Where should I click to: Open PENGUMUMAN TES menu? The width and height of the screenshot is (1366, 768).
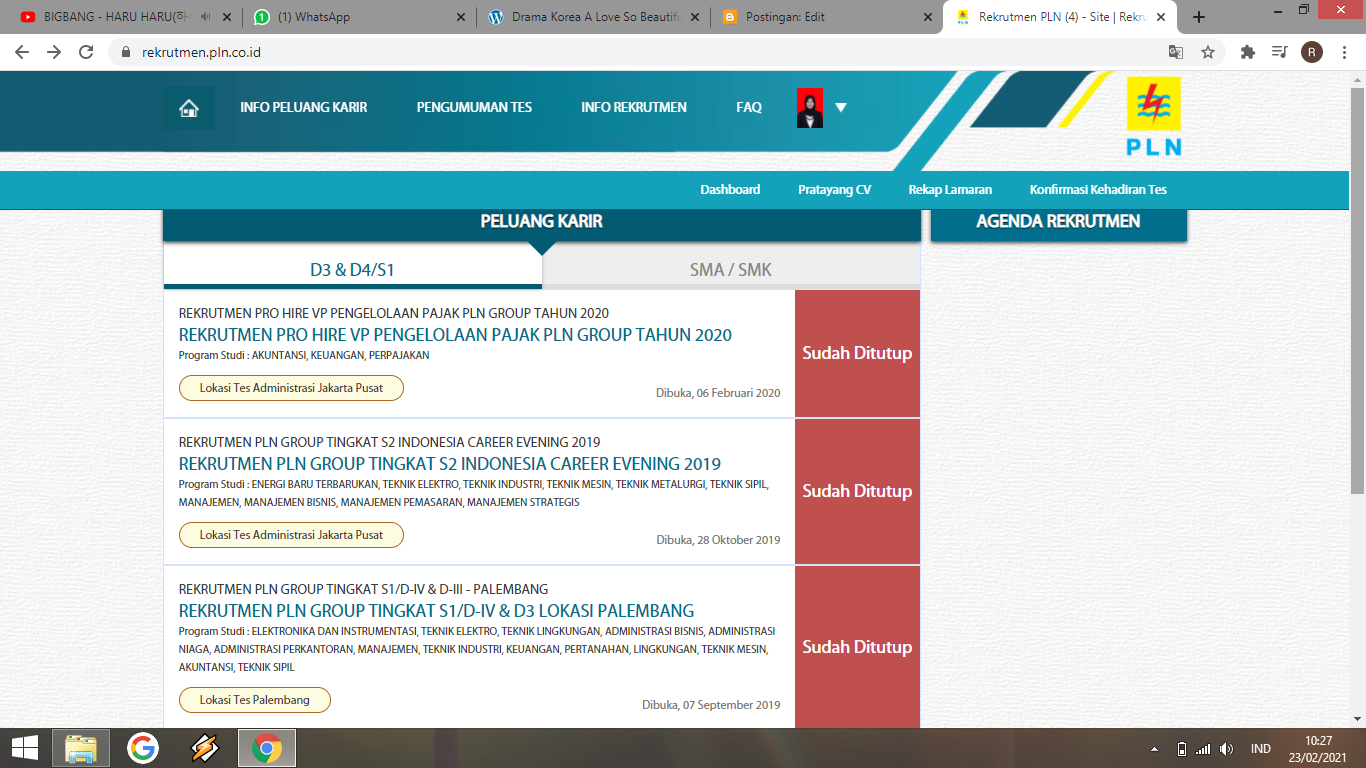(474, 108)
